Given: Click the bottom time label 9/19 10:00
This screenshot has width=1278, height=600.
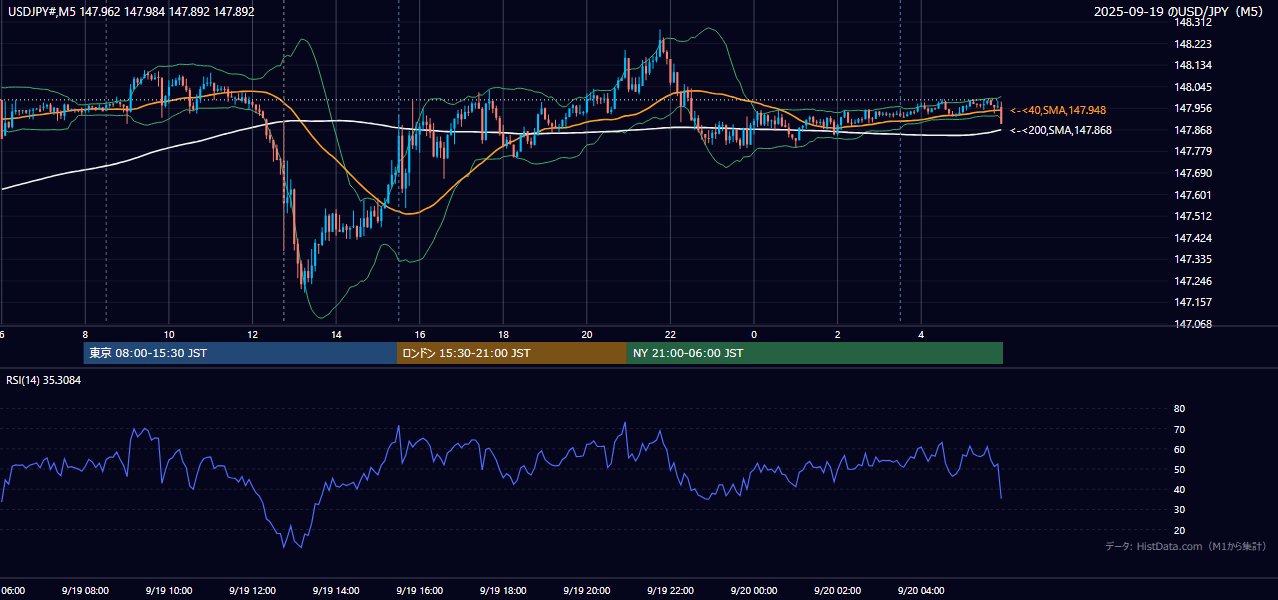Looking at the screenshot, I should pos(167,591).
